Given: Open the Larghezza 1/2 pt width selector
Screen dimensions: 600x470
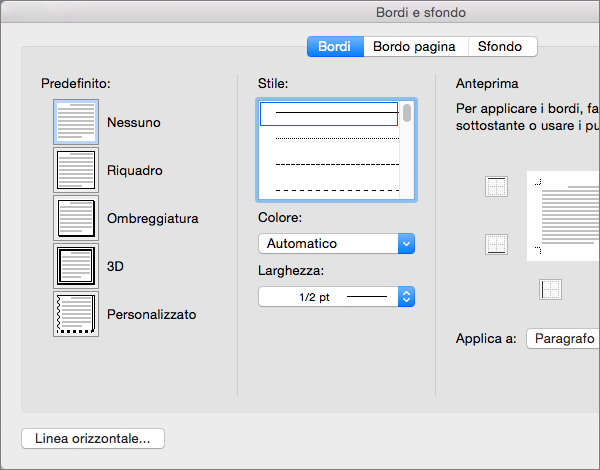Looking at the screenshot, I should pyautogui.click(x=336, y=297).
